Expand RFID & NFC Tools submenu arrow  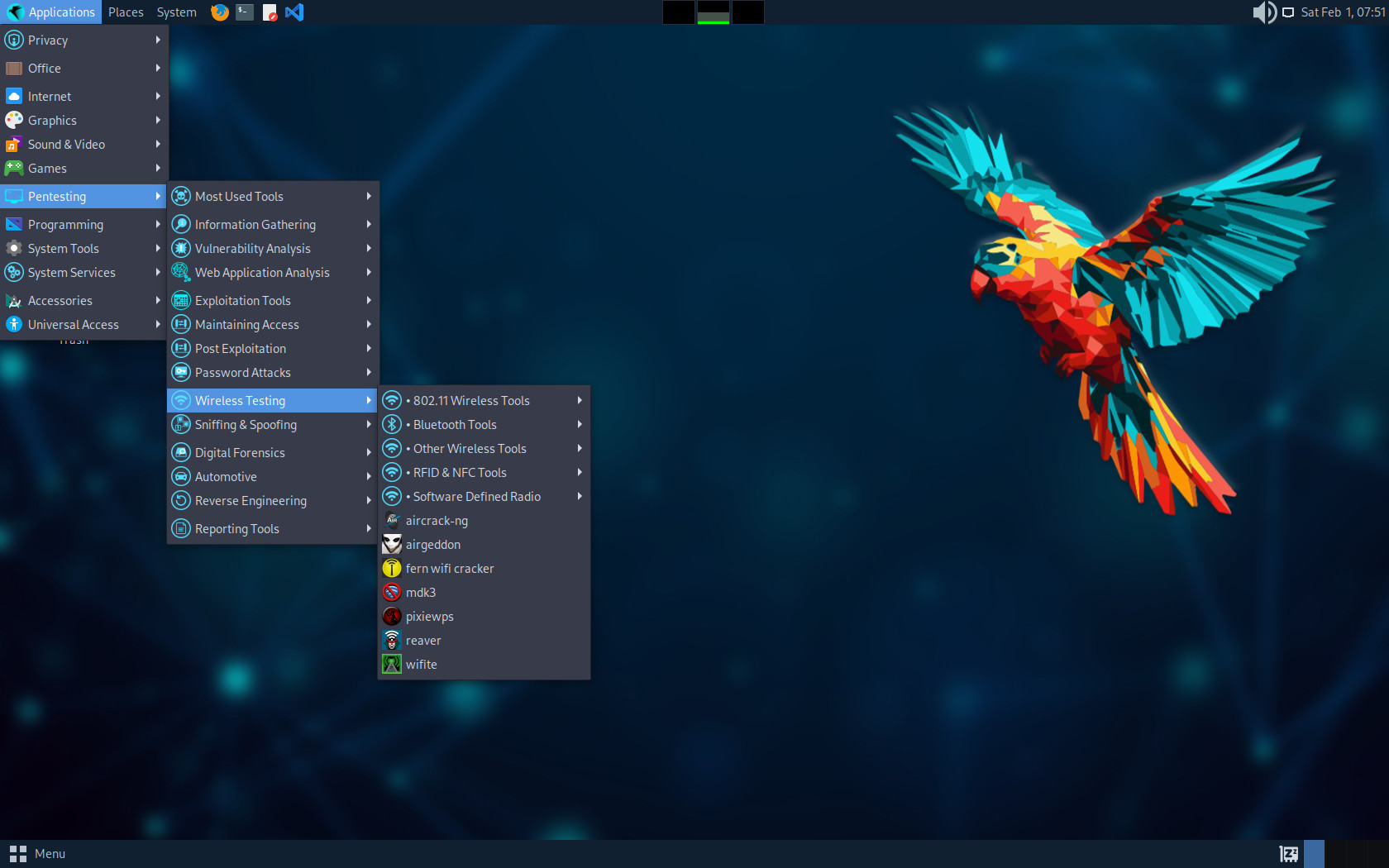(580, 473)
